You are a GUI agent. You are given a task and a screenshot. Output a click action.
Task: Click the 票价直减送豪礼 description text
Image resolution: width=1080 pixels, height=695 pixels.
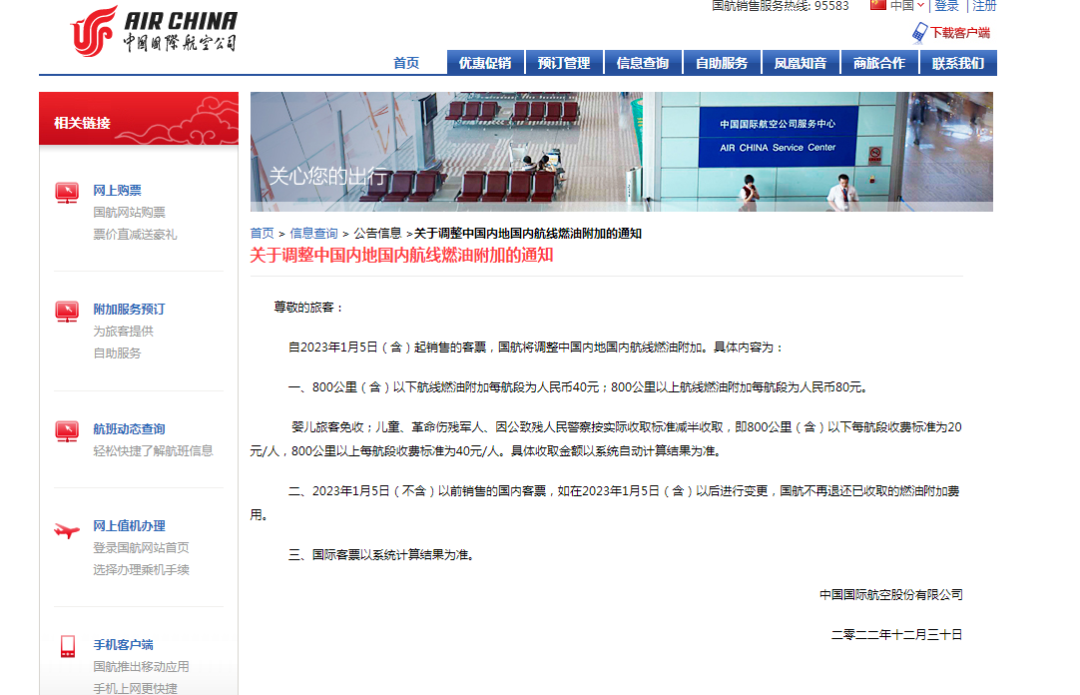click(135, 234)
